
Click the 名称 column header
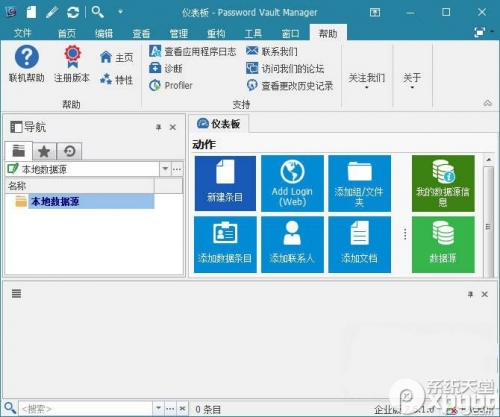(x=79, y=186)
